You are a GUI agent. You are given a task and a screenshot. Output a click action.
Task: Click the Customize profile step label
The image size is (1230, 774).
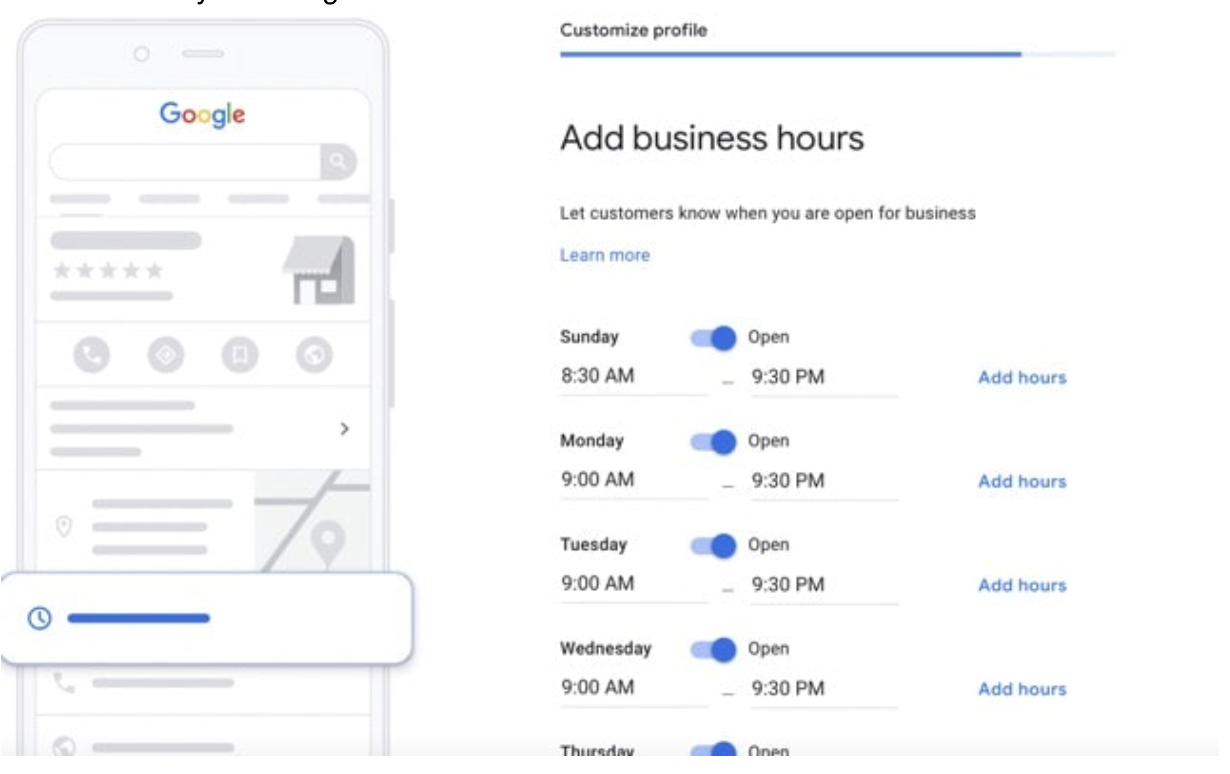pyautogui.click(x=633, y=30)
